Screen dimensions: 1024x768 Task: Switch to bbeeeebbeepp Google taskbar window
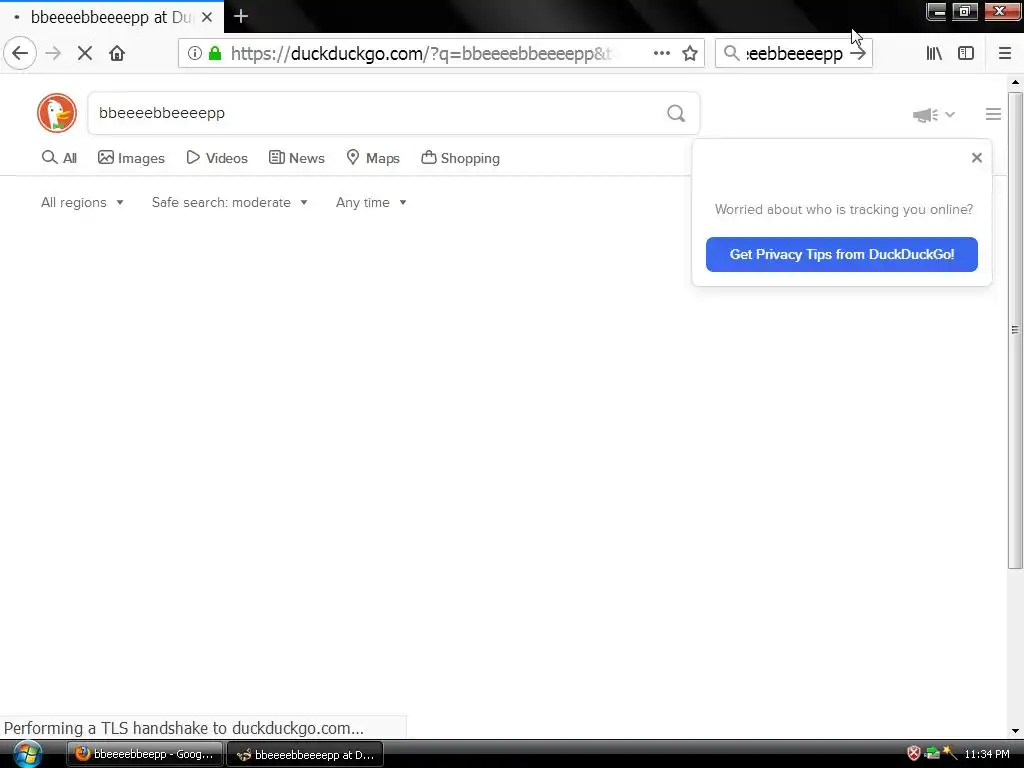pyautogui.click(x=144, y=754)
